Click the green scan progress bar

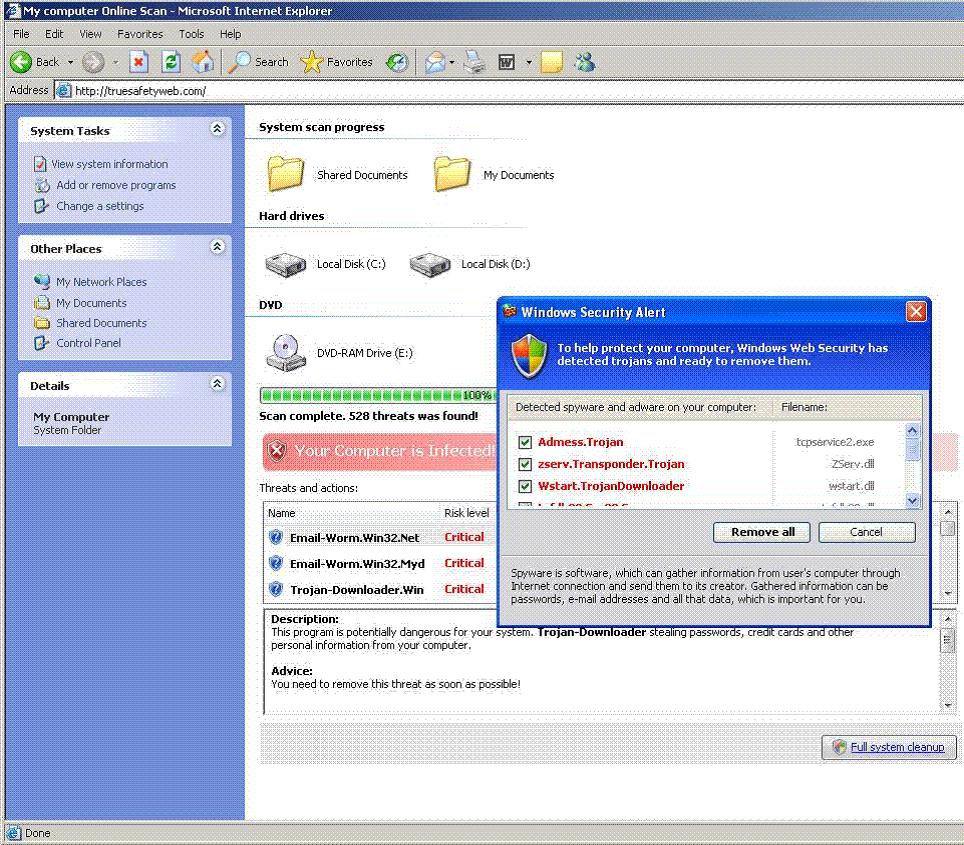point(378,395)
